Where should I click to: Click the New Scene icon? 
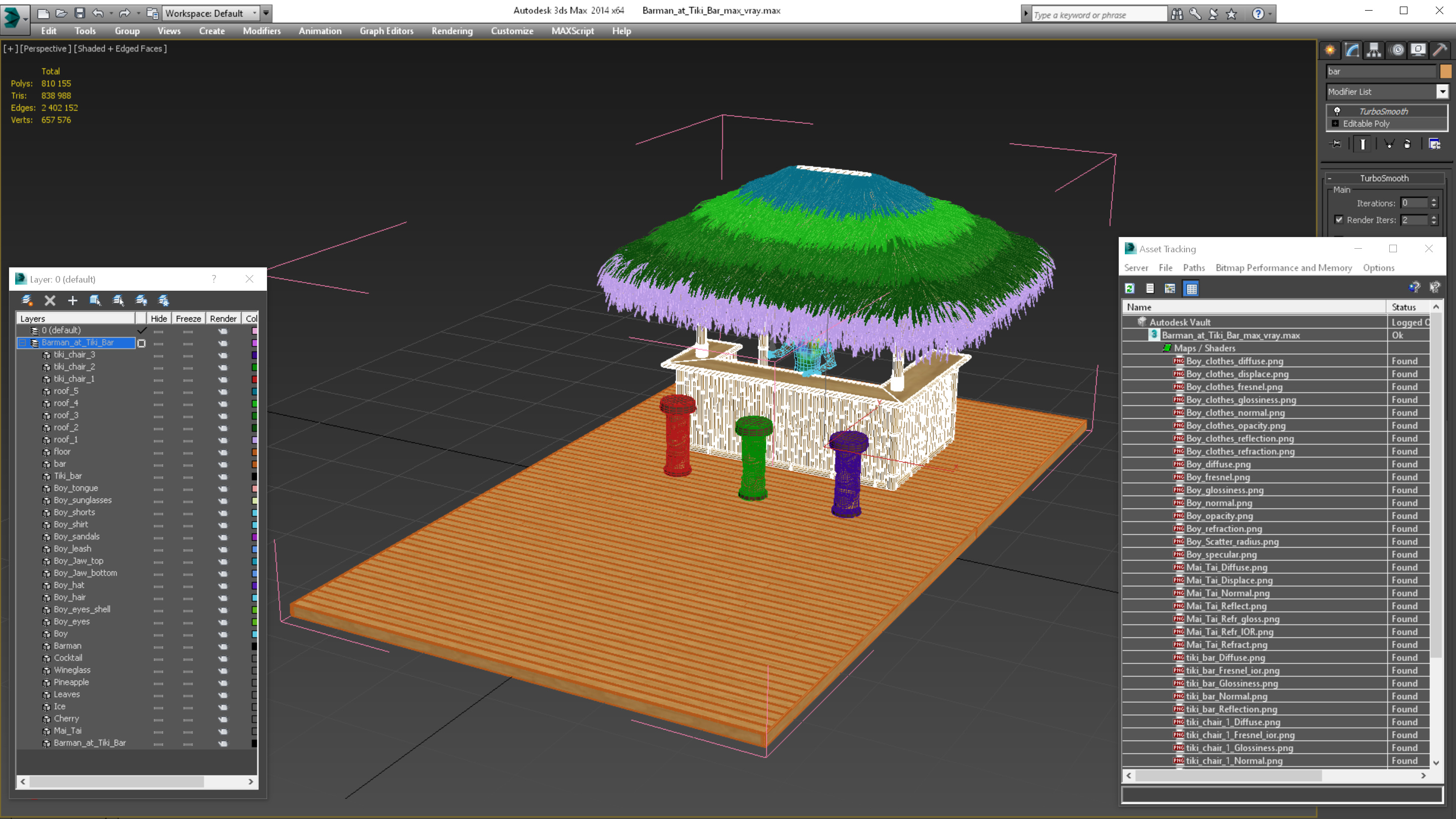[43, 13]
